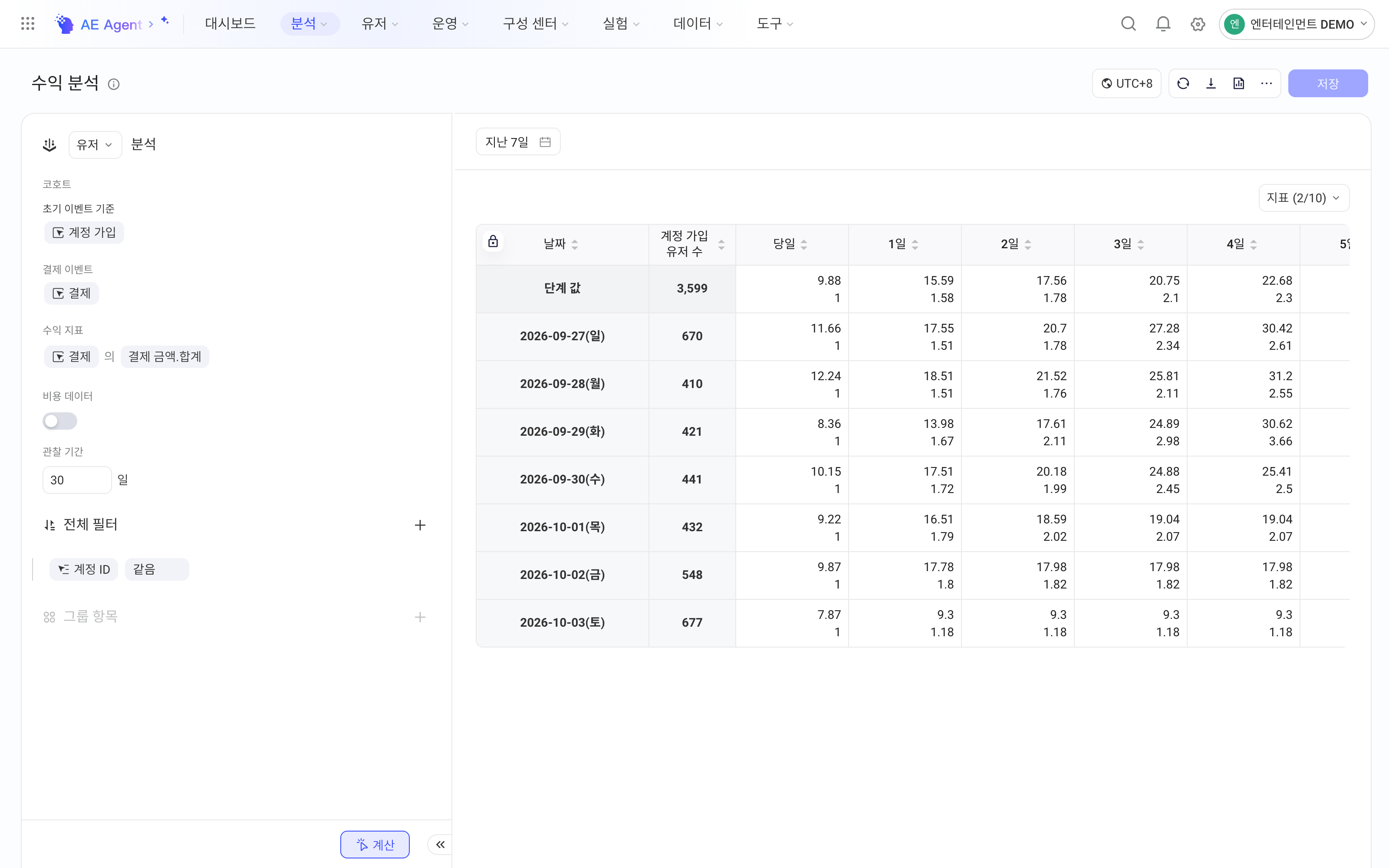Open the 결제 금액.합계 metric selector
The width and height of the screenshot is (1389, 868).
click(x=165, y=356)
